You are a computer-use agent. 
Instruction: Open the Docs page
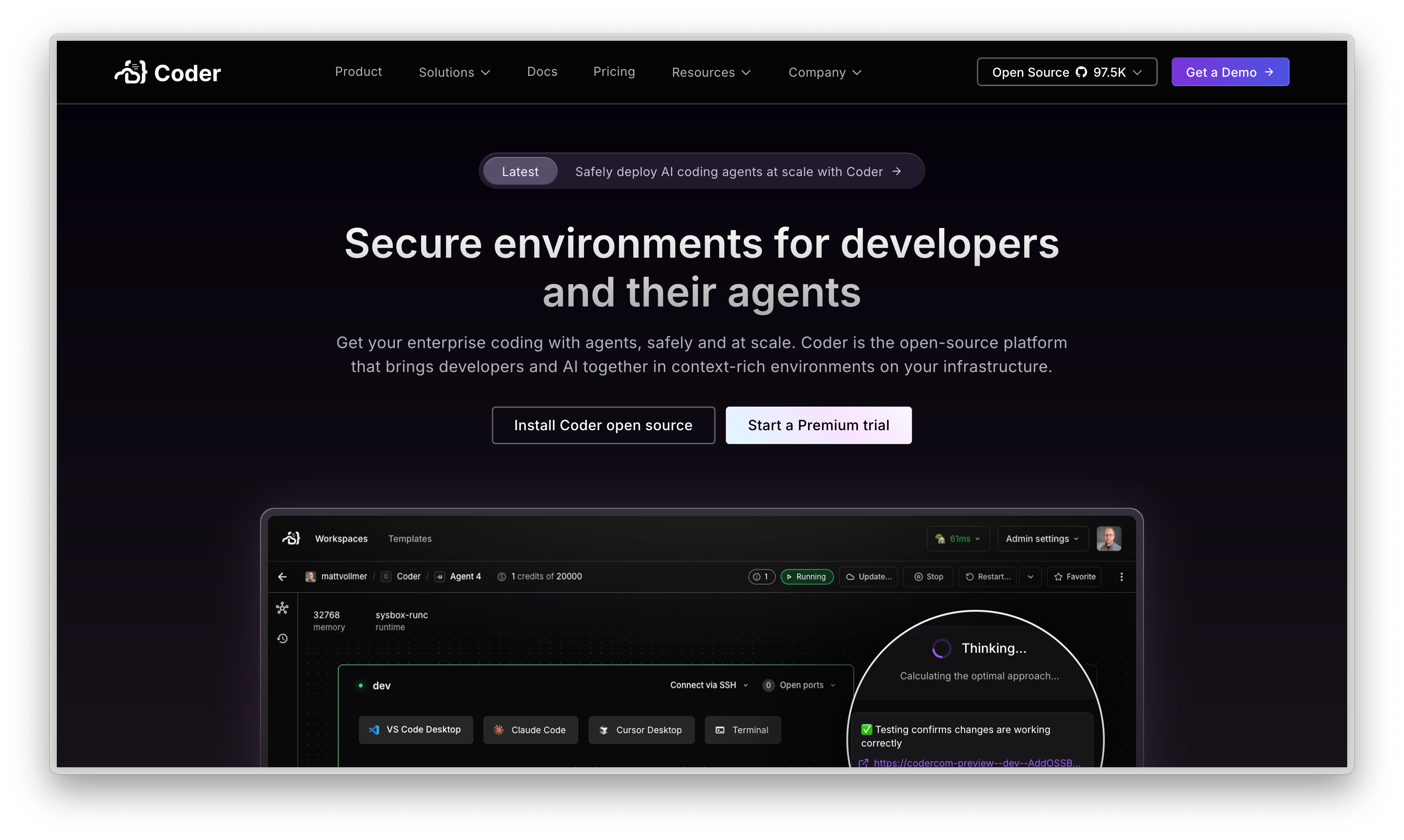point(542,72)
